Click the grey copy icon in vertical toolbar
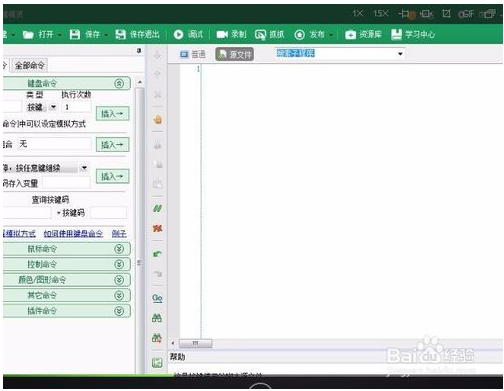 [158, 164]
